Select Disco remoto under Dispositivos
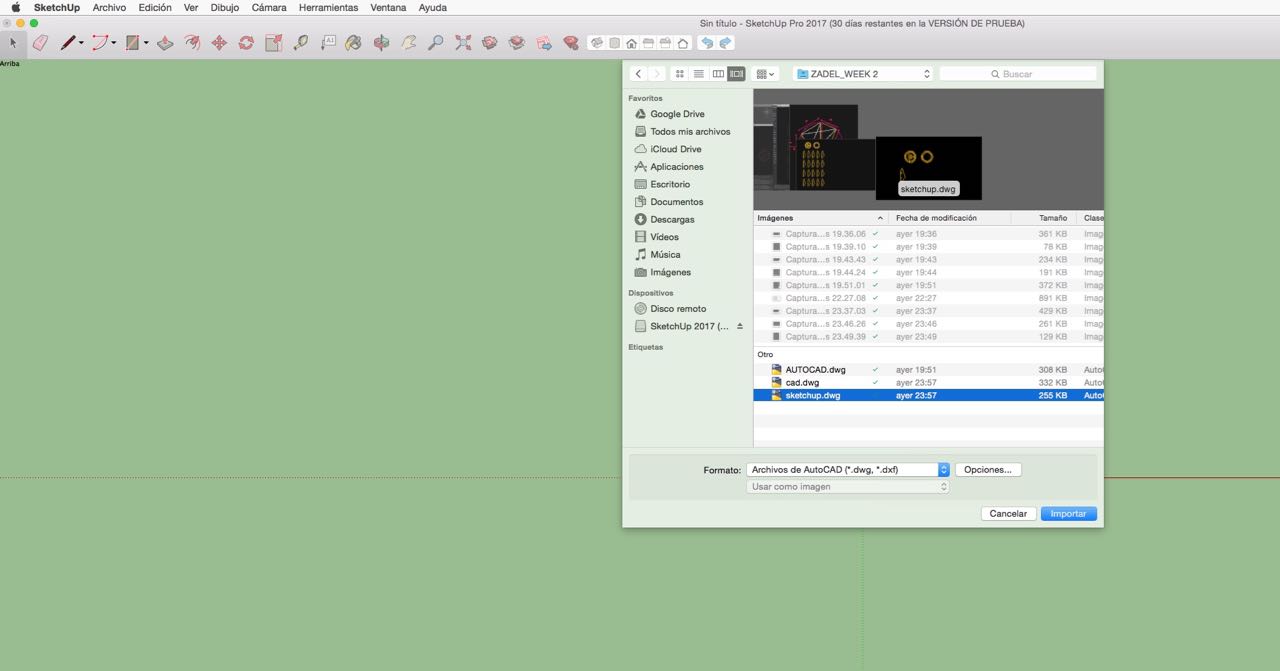This screenshot has width=1280, height=671. point(677,309)
